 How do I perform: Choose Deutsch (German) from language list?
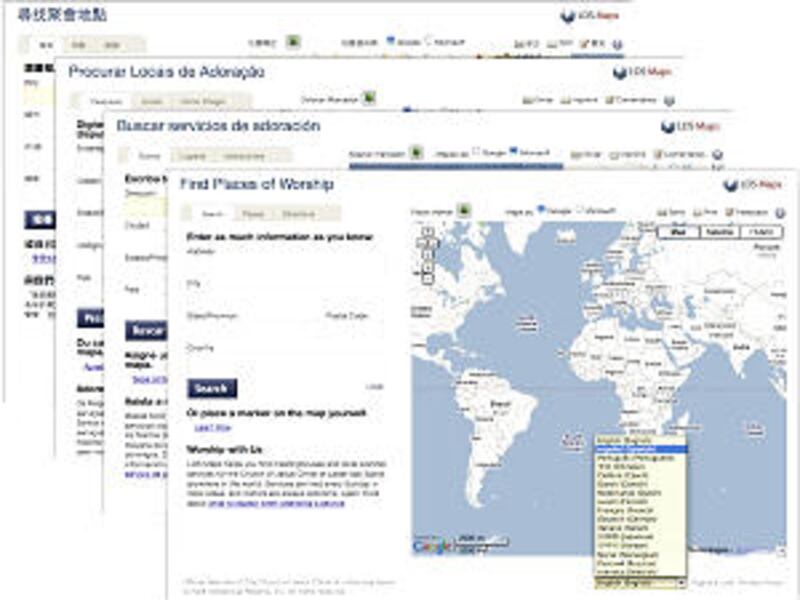[641, 519]
